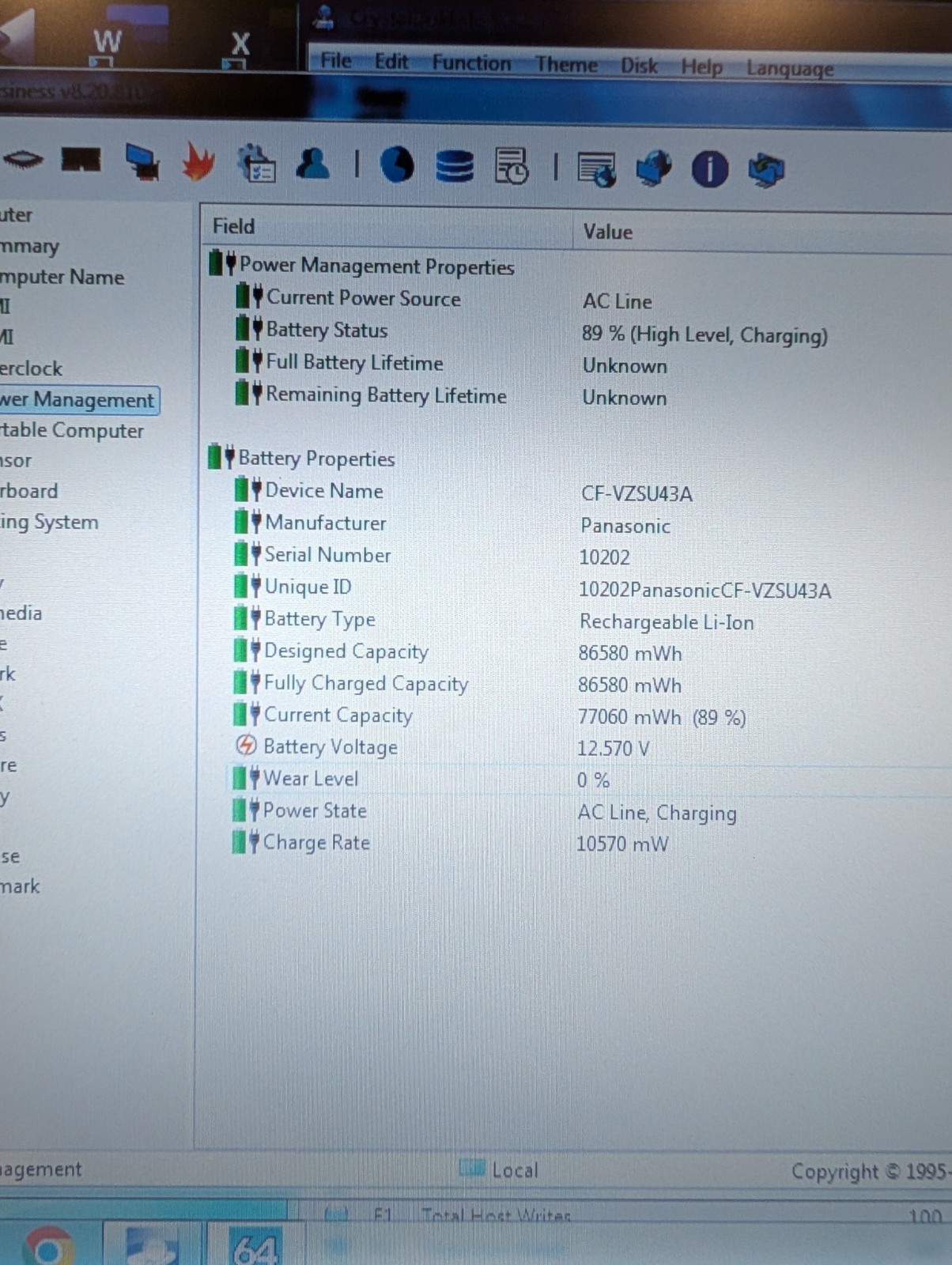Screen dimensions: 952x1265
Task: Select the Designed Capacity field
Action: coord(346,651)
